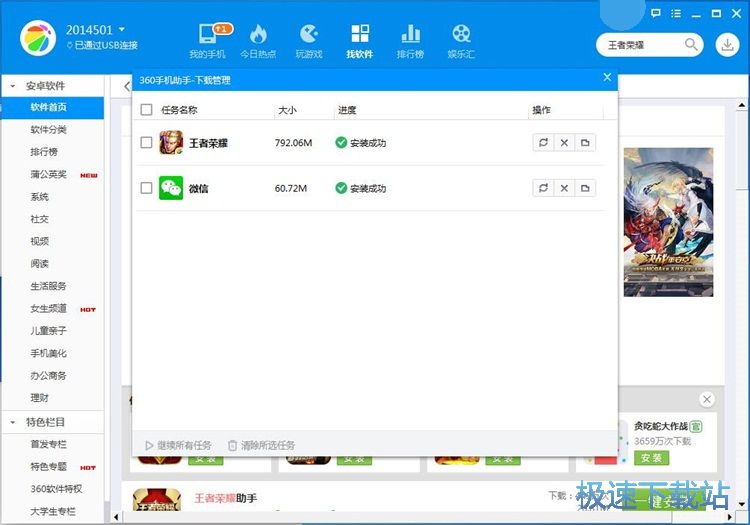Delete the 微信 task with X icon
The width and height of the screenshot is (750, 525).
564,188
